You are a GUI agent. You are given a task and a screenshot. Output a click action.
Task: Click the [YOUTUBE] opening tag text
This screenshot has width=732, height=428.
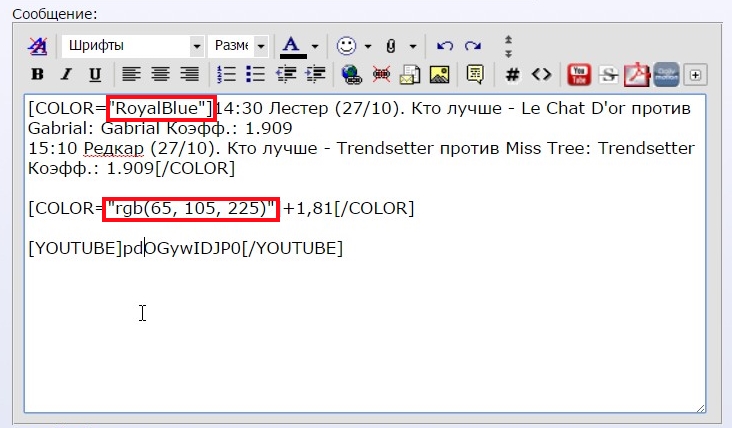[75, 248]
